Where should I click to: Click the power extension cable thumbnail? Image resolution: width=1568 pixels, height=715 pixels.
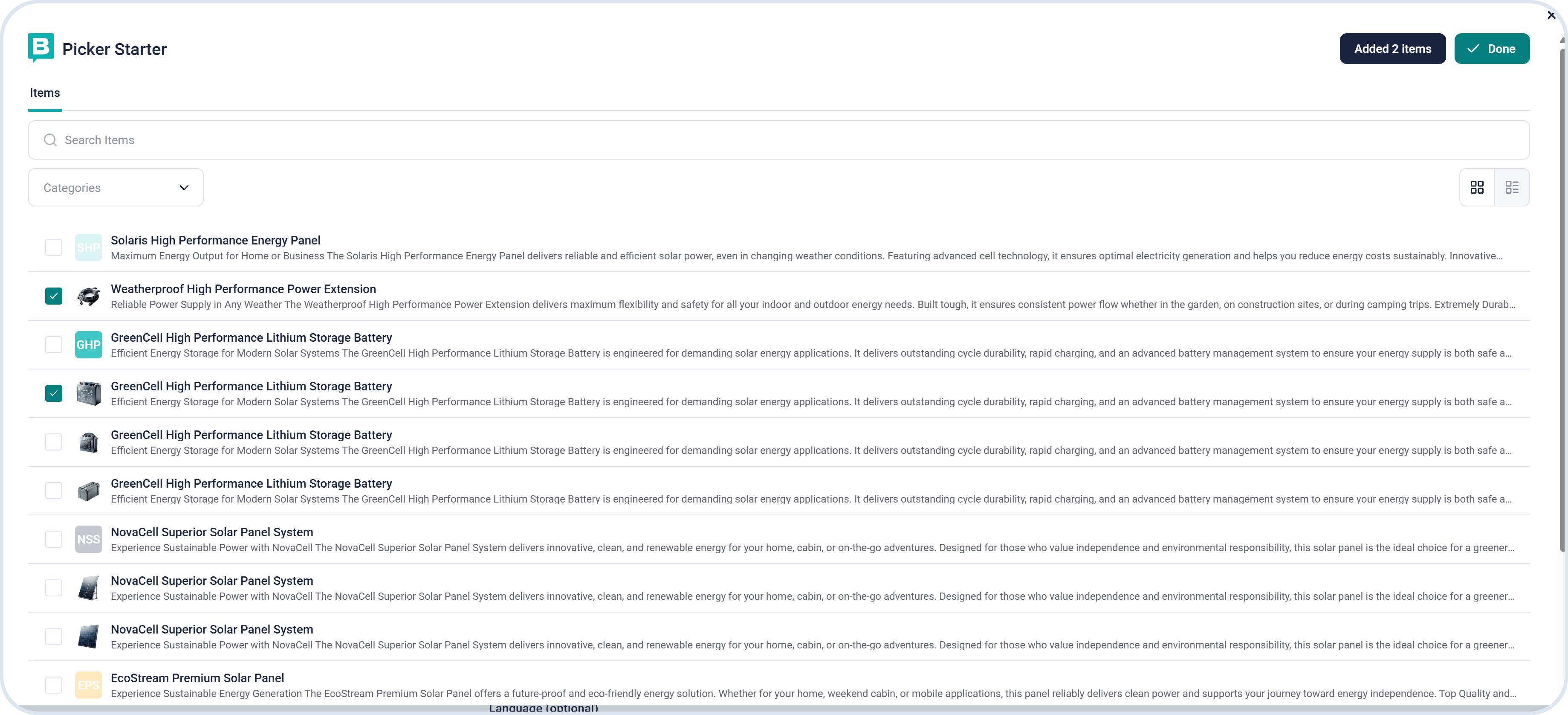pyautogui.click(x=88, y=296)
